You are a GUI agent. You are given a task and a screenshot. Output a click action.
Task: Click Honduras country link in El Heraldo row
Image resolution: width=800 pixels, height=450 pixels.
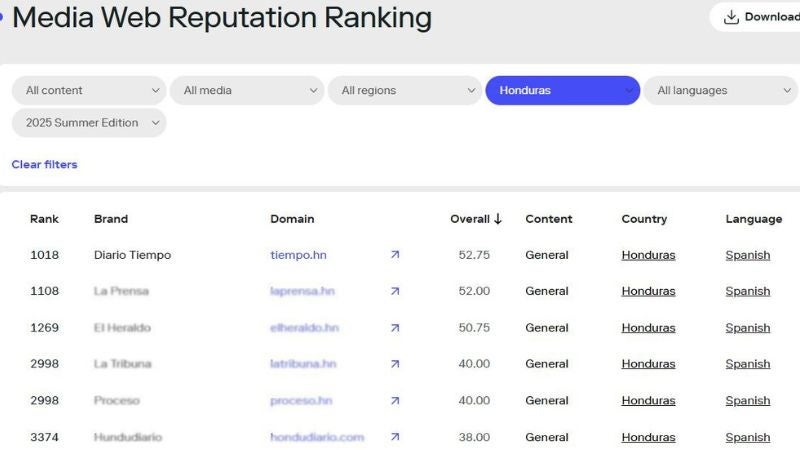[648, 328]
